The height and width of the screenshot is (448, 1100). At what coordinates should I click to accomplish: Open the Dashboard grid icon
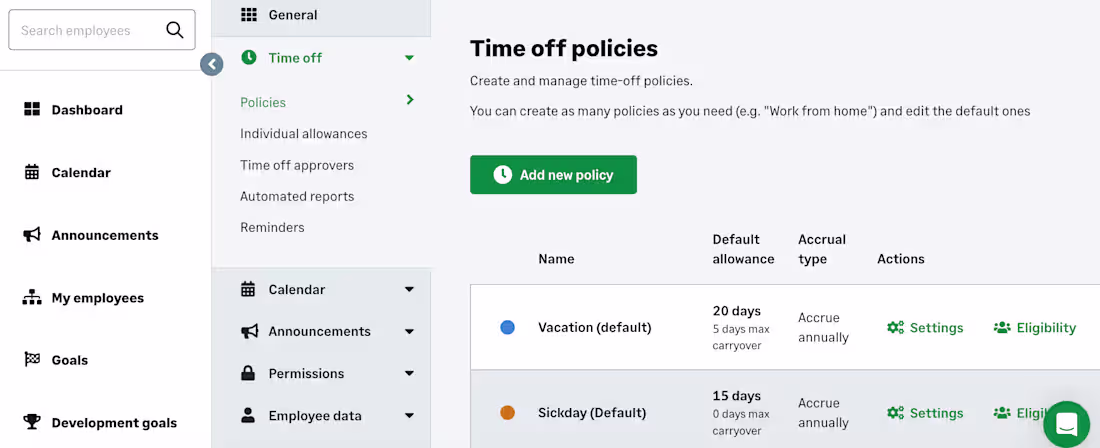pyautogui.click(x=32, y=110)
